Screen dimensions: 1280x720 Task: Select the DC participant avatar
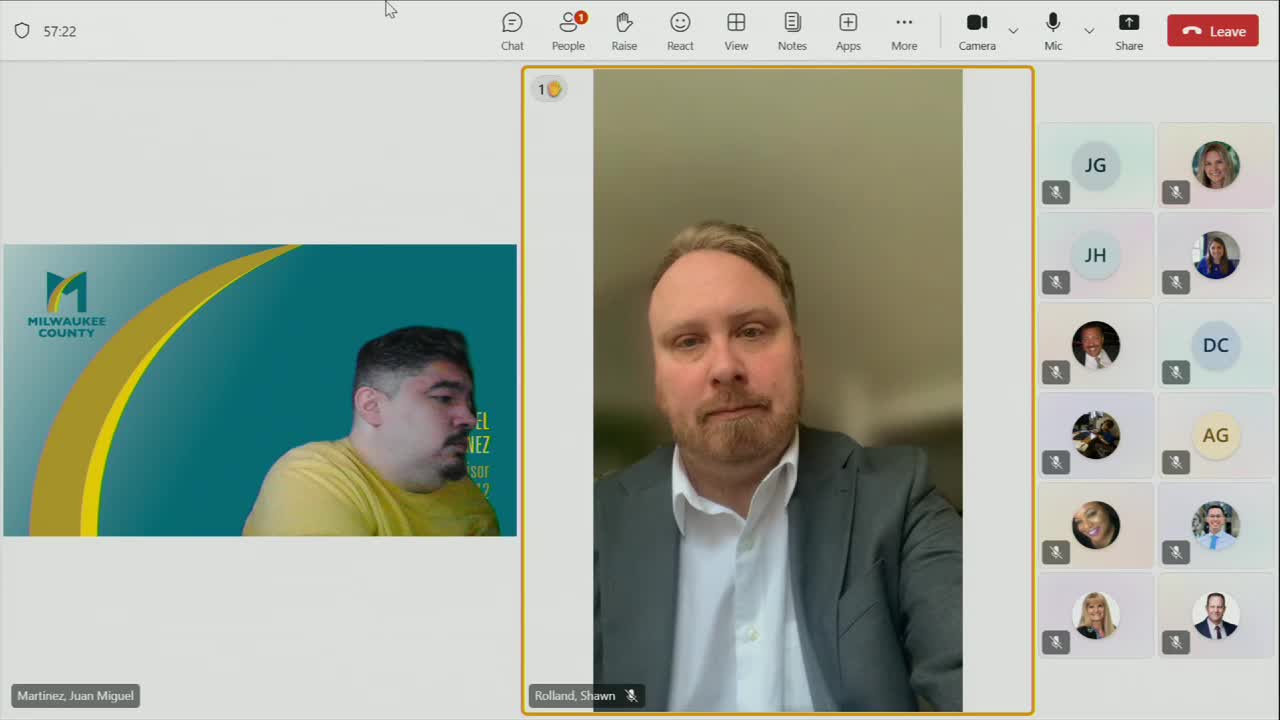point(1216,345)
